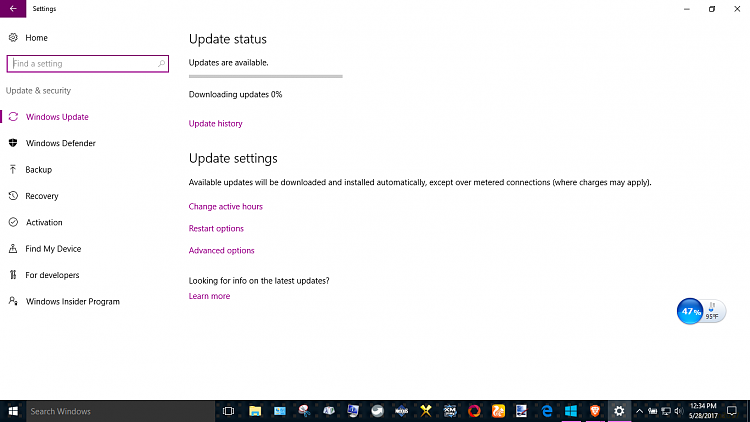
Task: Open Change active hours link
Action: [x=225, y=206]
